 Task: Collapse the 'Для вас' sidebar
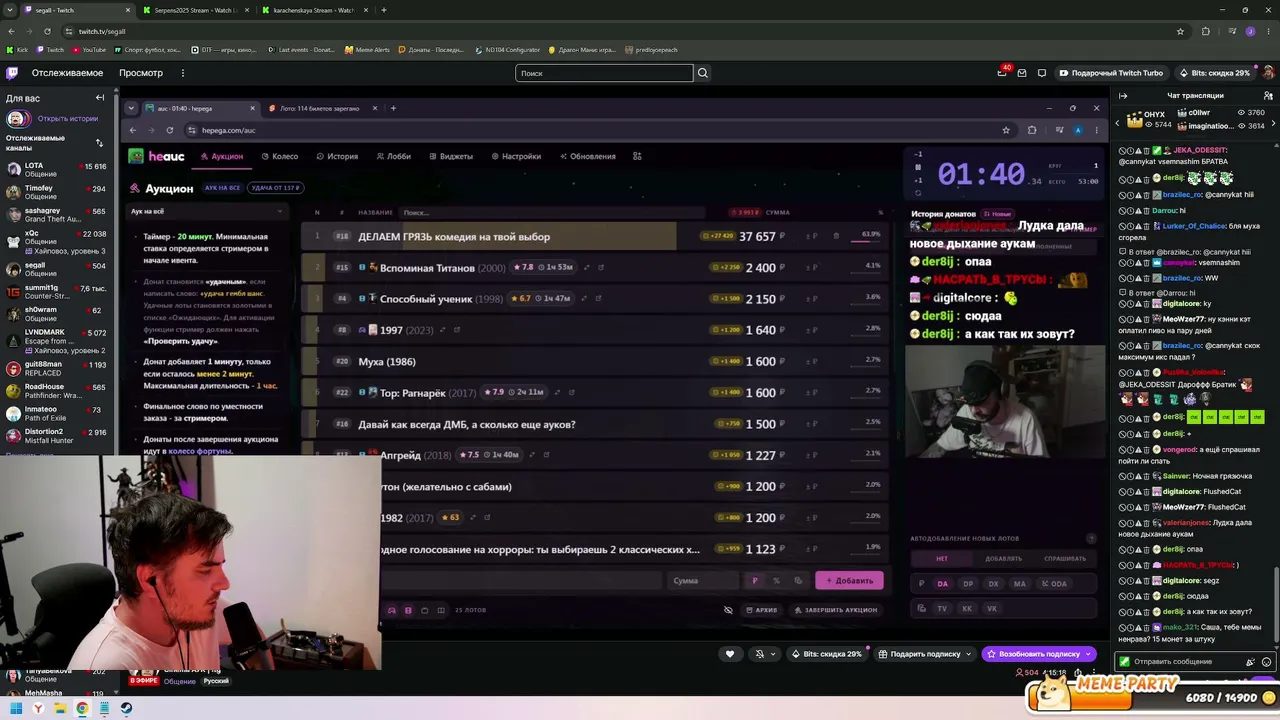100,98
